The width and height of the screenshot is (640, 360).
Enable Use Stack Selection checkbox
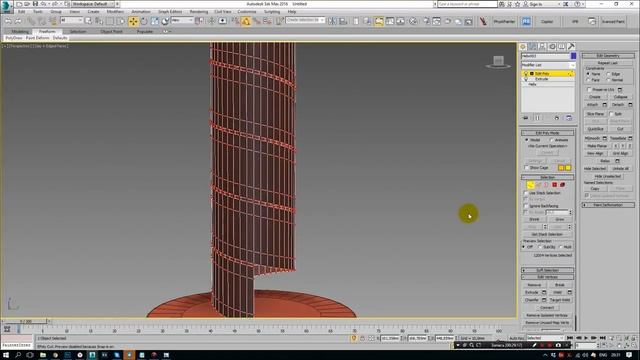pos(526,193)
